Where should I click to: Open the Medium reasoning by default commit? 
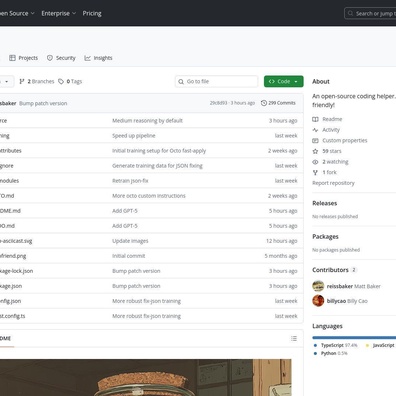tap(147, 121)
